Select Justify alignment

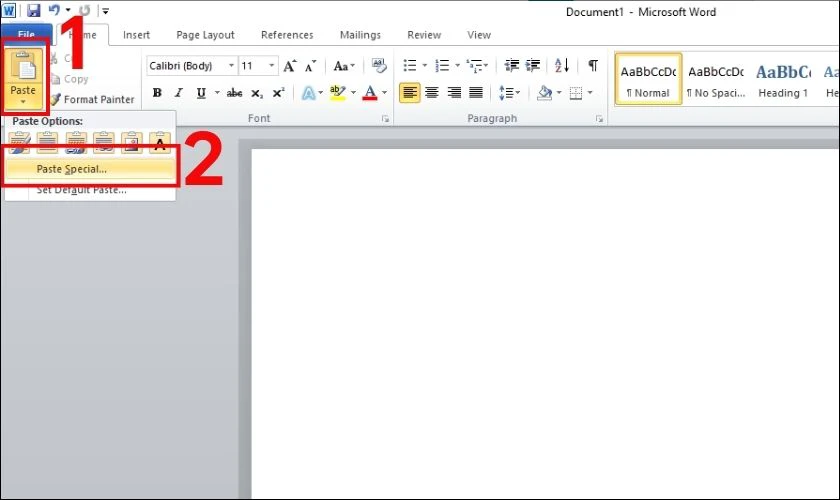pos(476,93)
